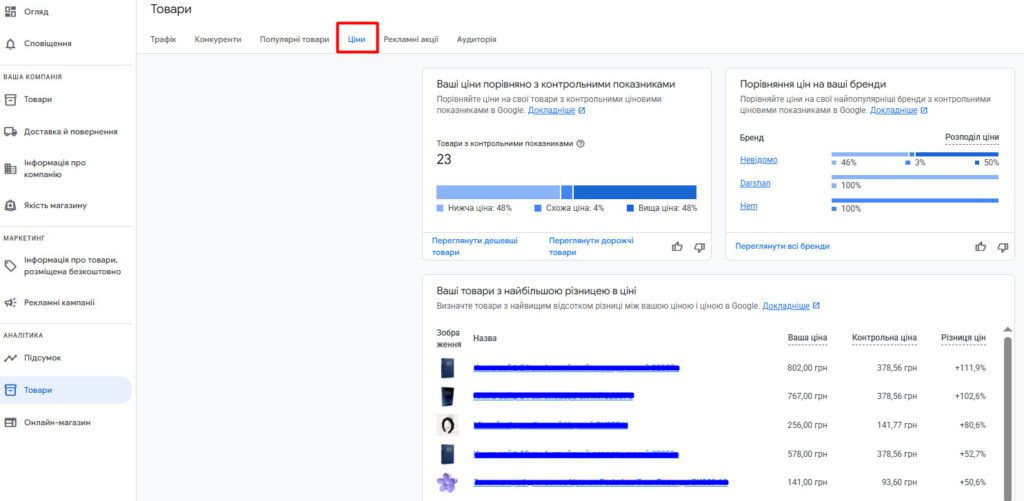Click the help icon beside Товари з контрольними показниками
The width and height of the screenshot is (1024, 501).
click(581, 144)
